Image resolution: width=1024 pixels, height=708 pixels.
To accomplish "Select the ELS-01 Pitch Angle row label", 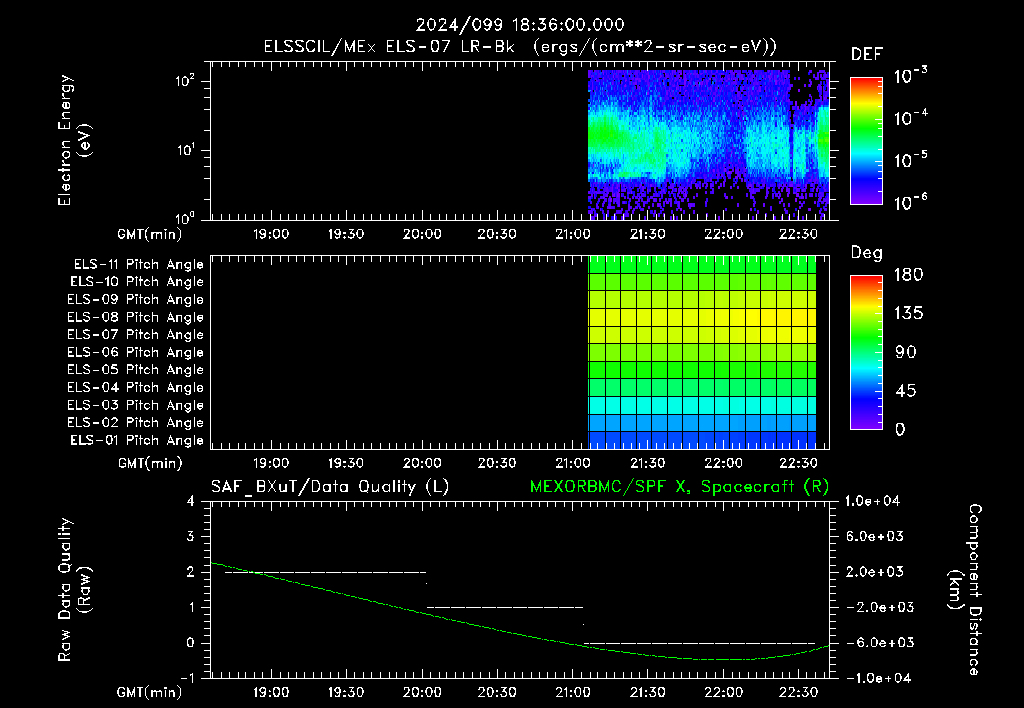I will pyautogui.click(x=136, y=440).
